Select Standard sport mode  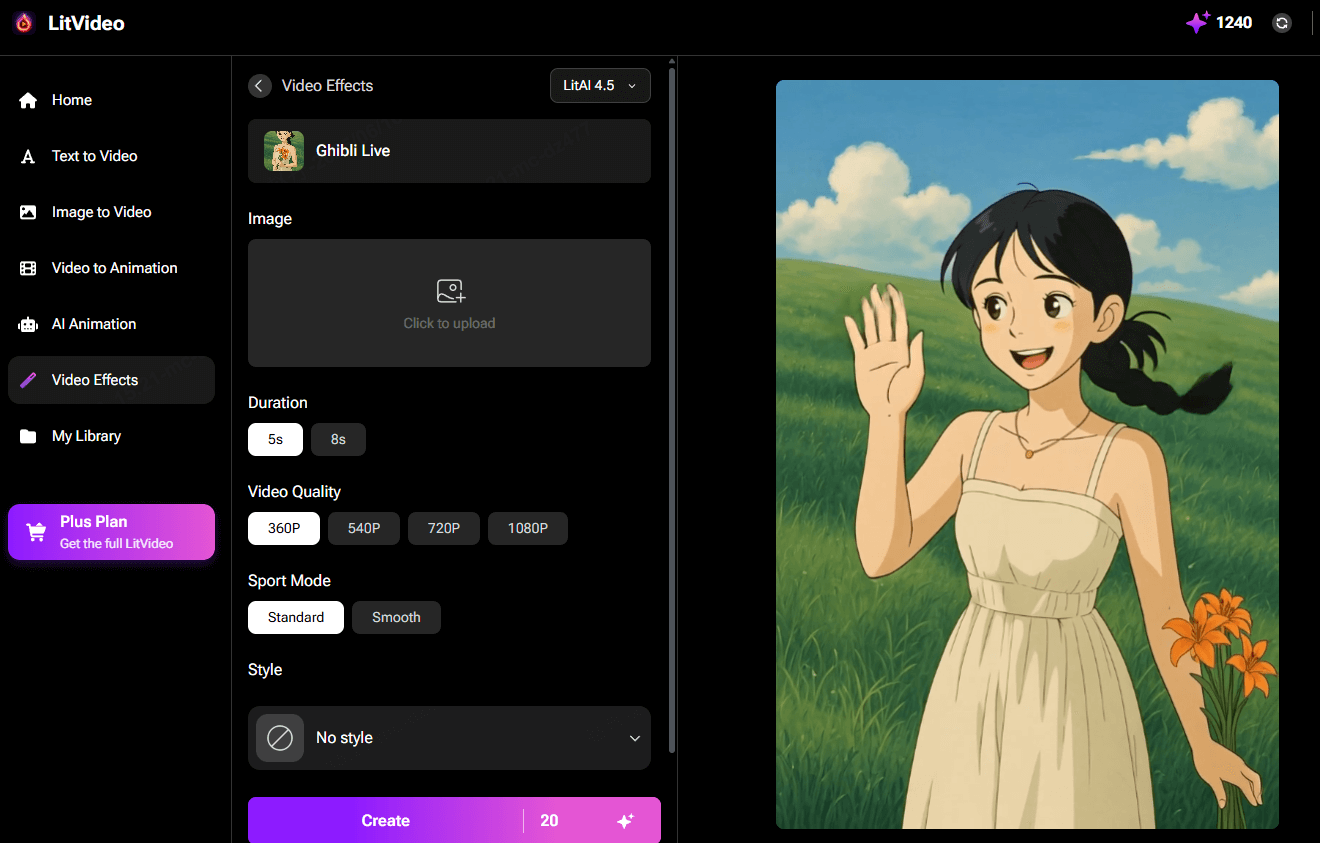coord(296,618)
